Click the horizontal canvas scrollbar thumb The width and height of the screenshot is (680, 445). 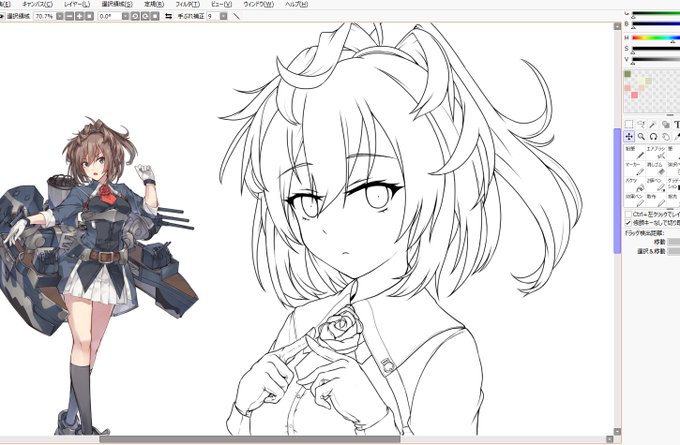(x=250, y=439)
